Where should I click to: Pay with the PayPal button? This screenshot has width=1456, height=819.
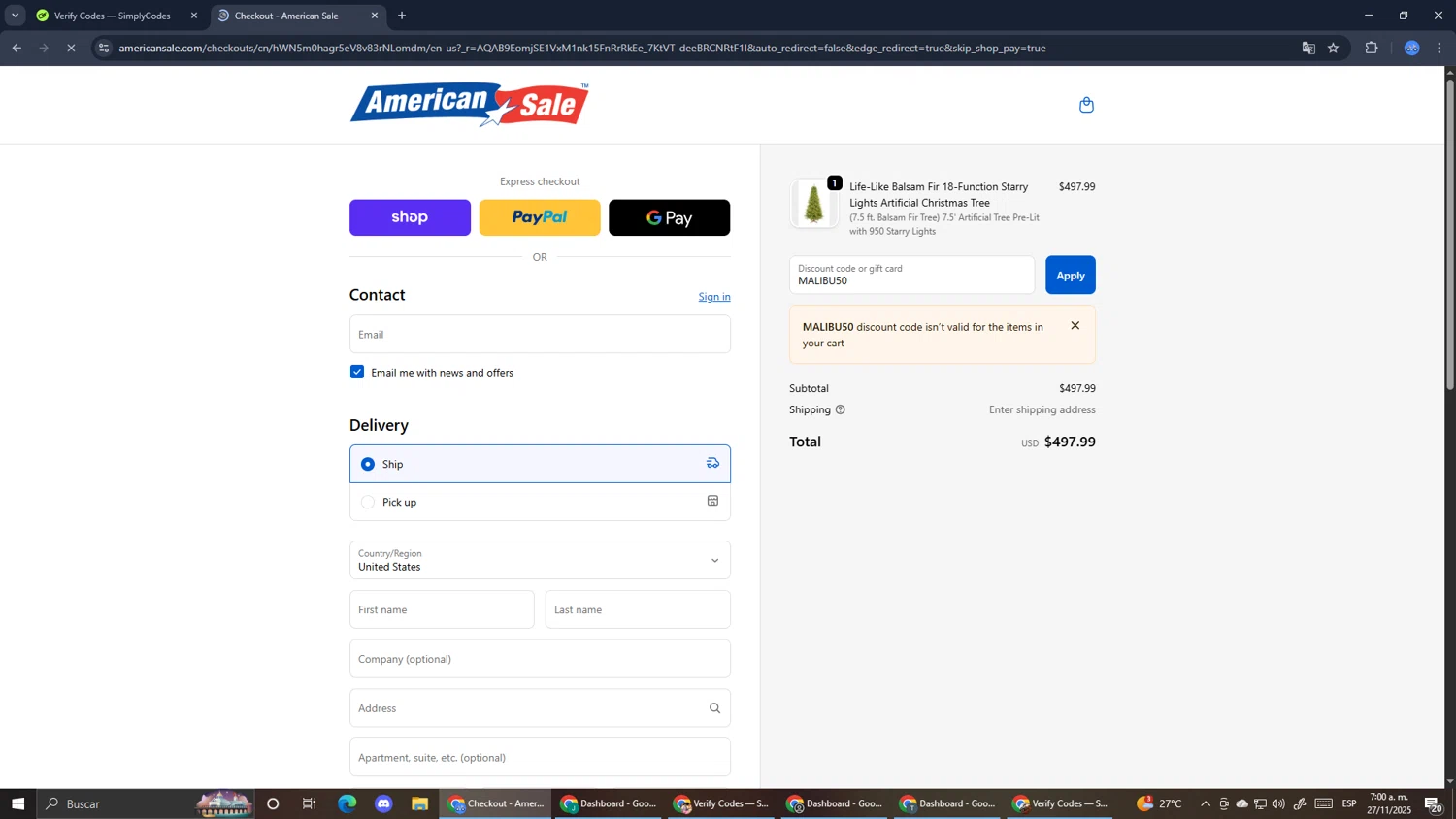point(540,217)
